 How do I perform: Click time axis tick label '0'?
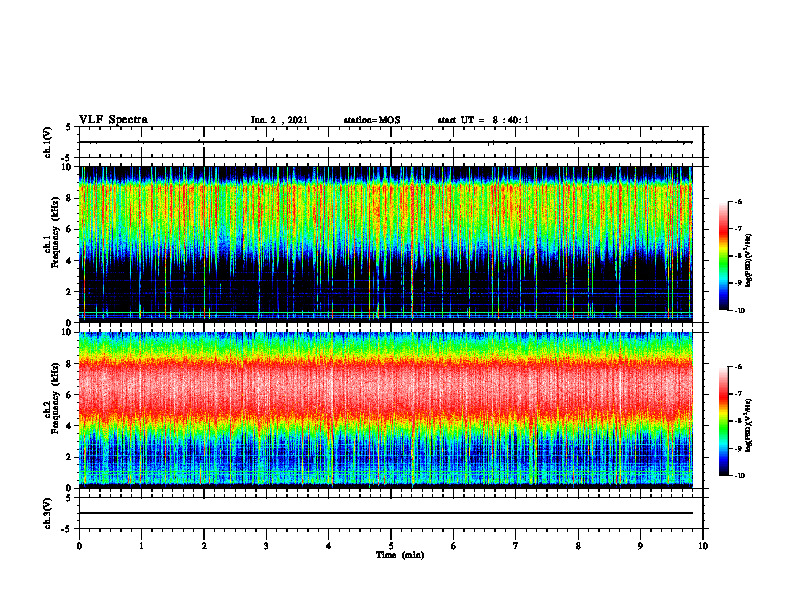(x=79, y=546)
